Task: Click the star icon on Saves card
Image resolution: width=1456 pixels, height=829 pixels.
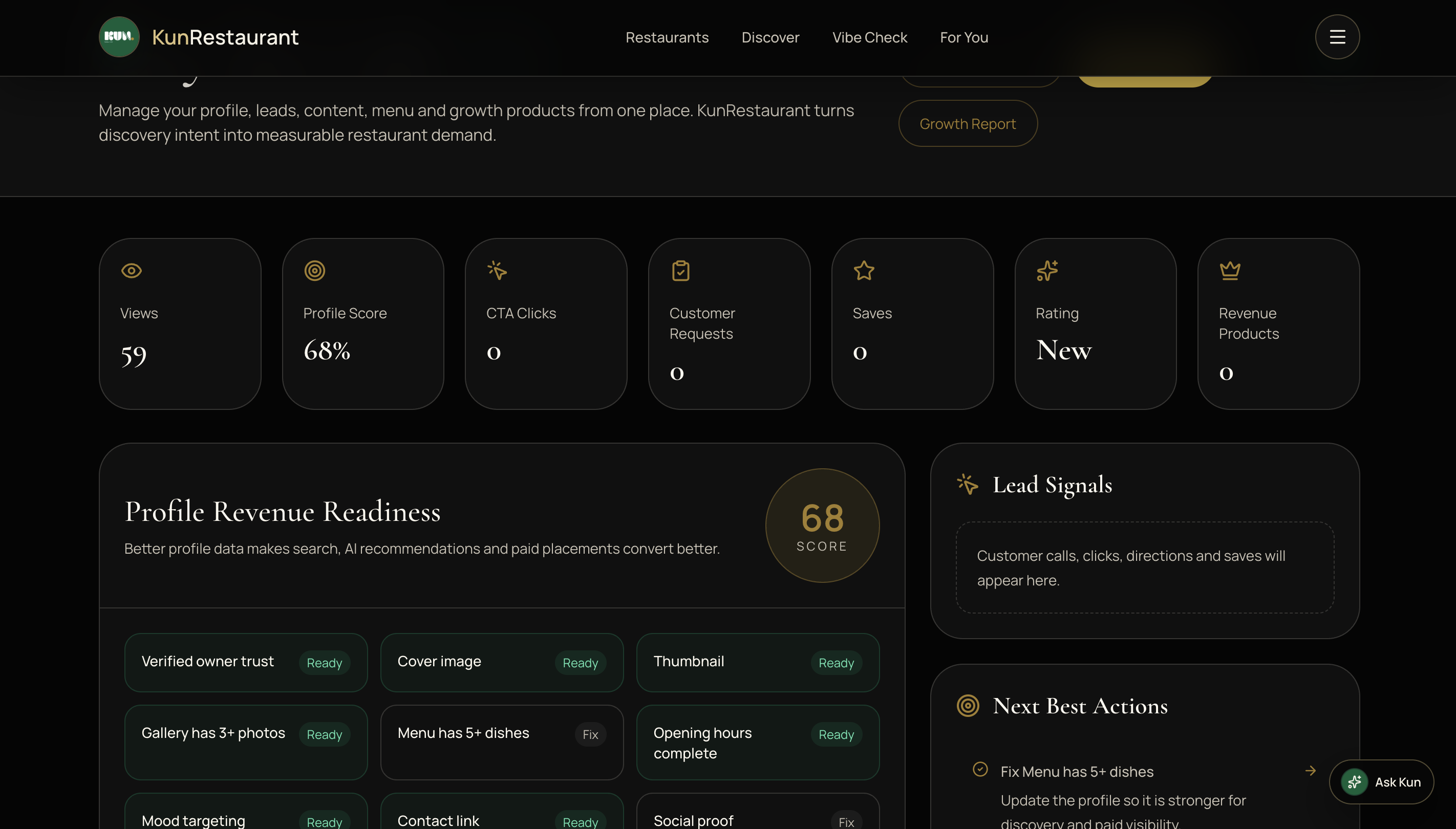Action: click(x=864, y=271)
